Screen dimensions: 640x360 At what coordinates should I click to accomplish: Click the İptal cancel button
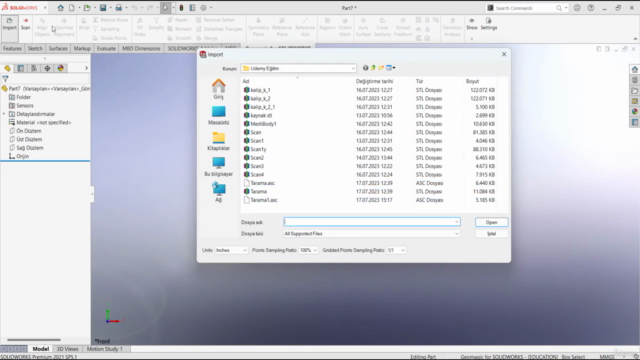(491, 234)
